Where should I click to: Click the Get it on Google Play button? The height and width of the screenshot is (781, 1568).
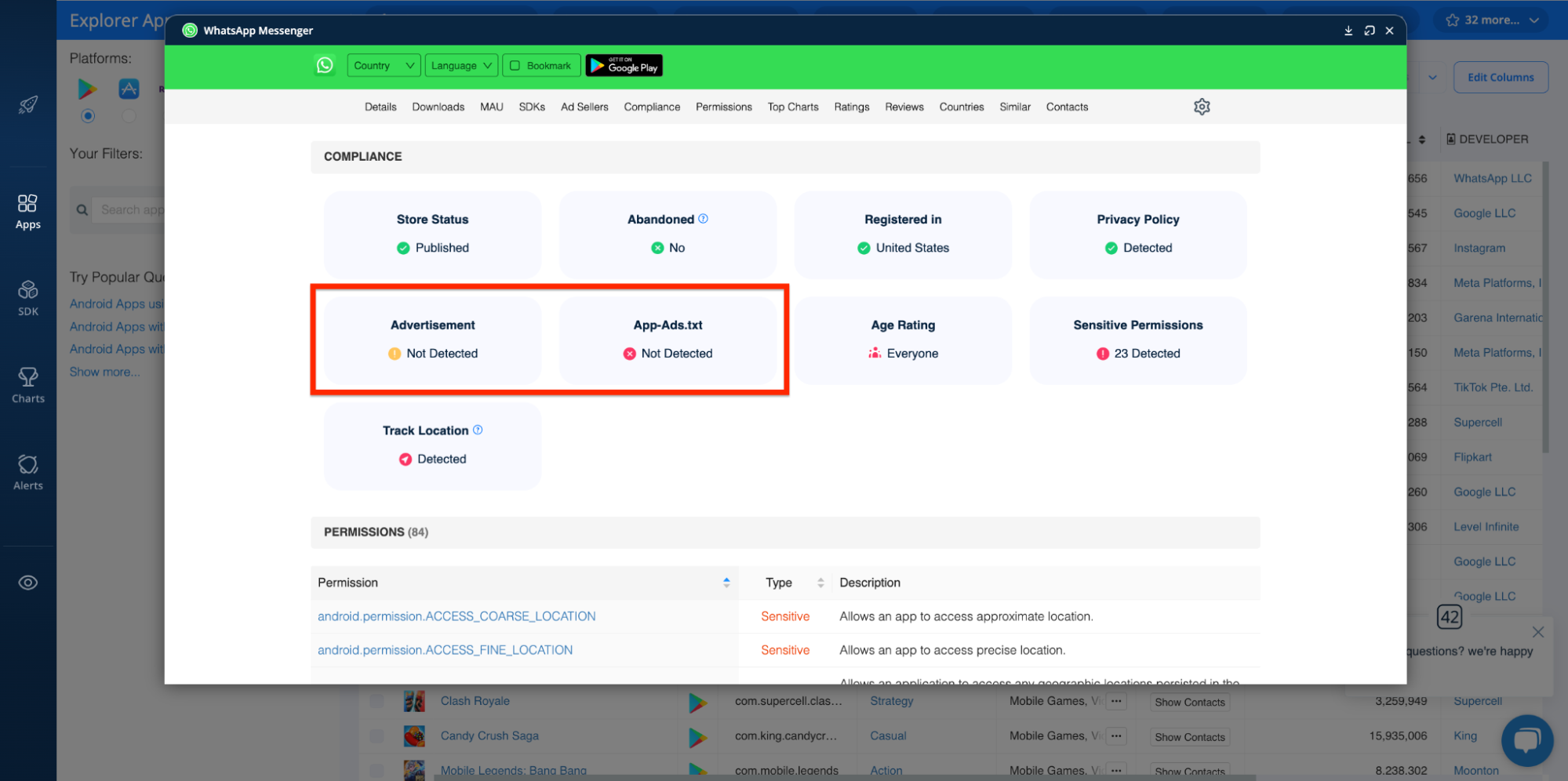click(x=624, y=65)
